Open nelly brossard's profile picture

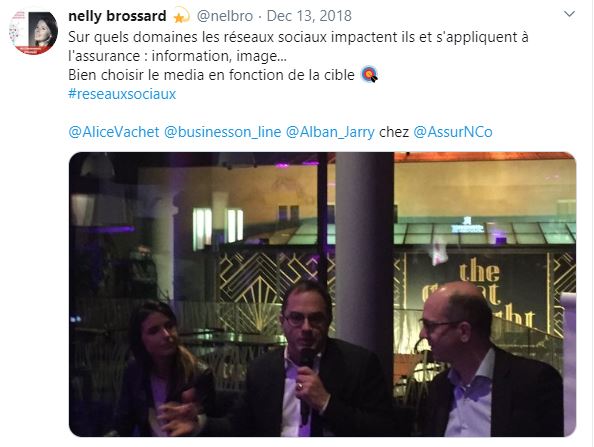33,33
